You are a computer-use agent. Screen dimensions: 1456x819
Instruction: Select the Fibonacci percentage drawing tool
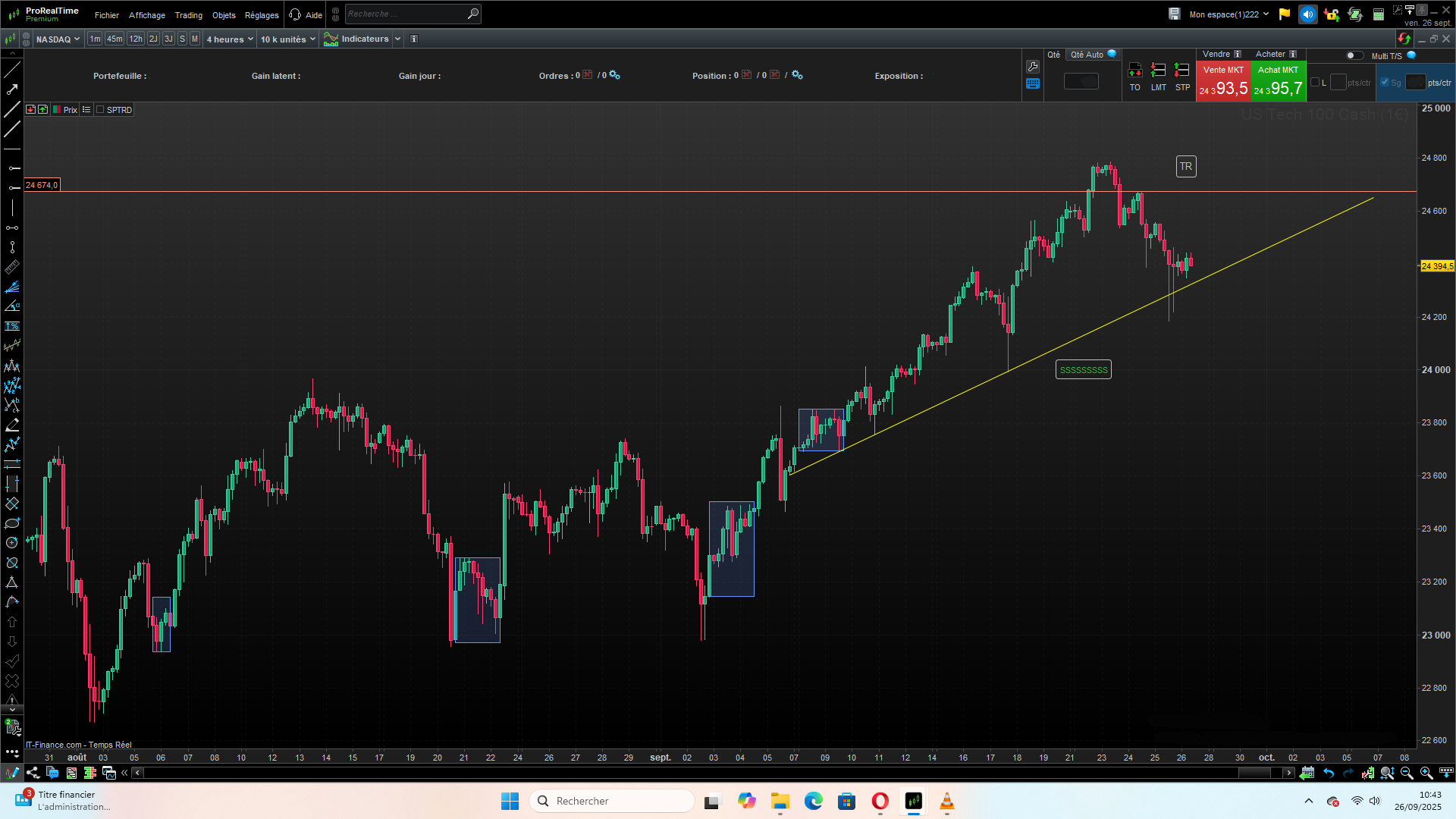click(x=12, y=326)
